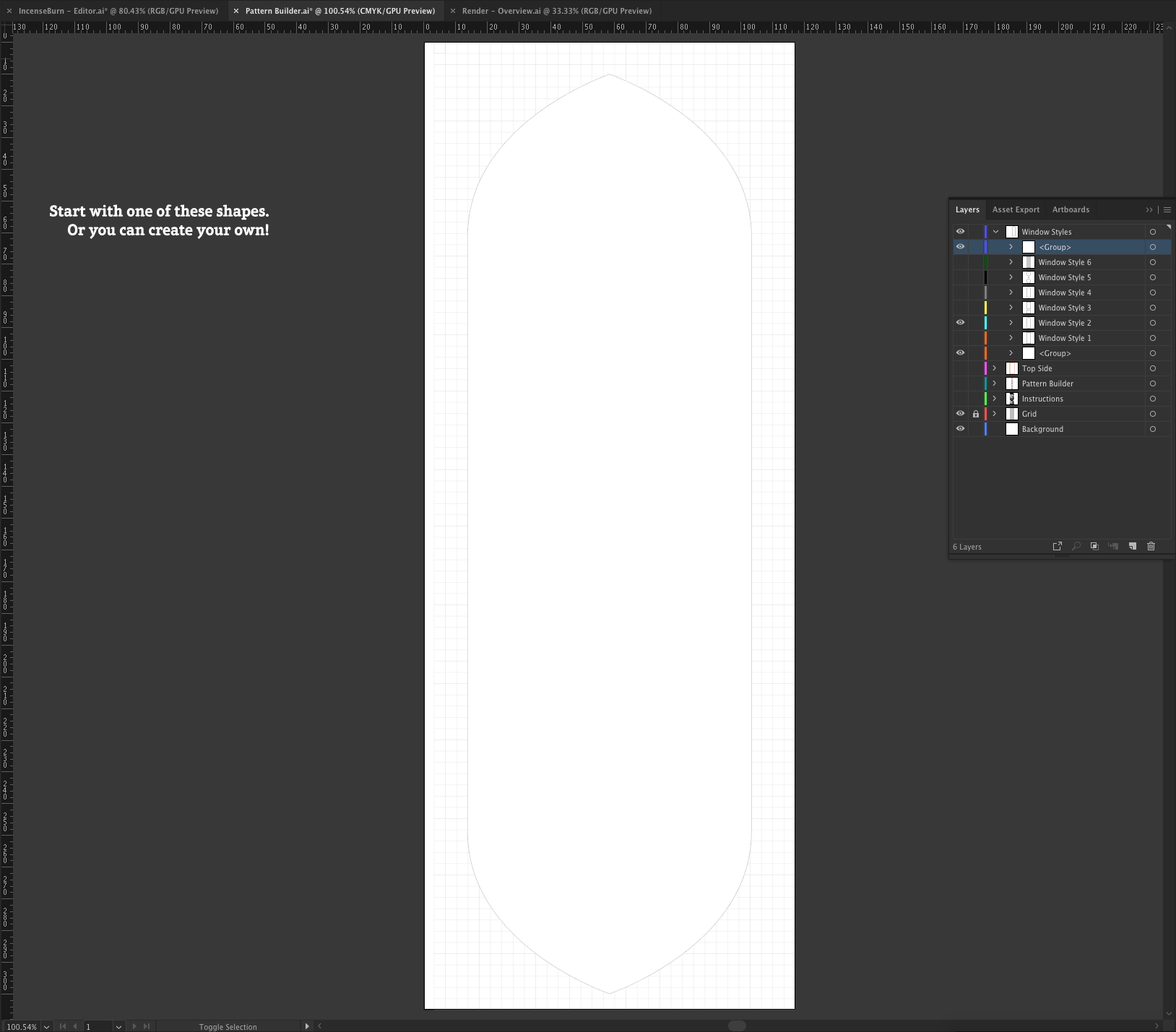Collapse panel with double-arrow icon
Viewport: 1176px width, 1032px height.
pyautogui.click(x=1149, y=210)
